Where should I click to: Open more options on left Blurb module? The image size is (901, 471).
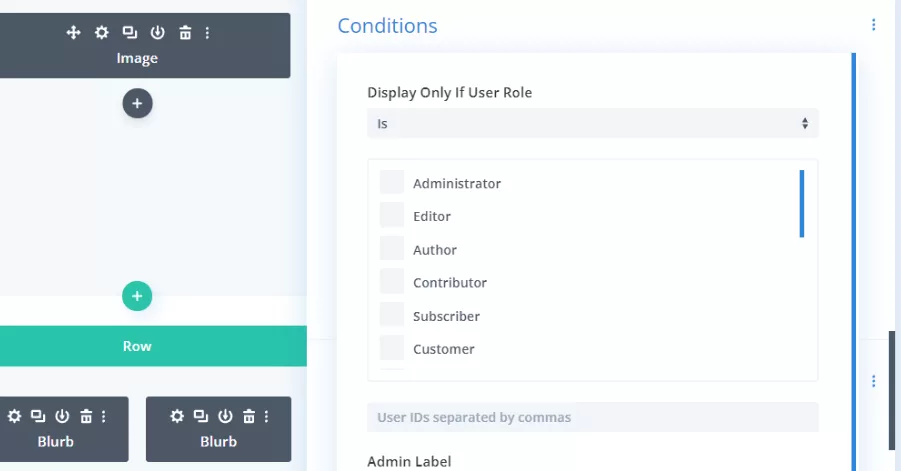pyautogui.click(x=104, y=416)
